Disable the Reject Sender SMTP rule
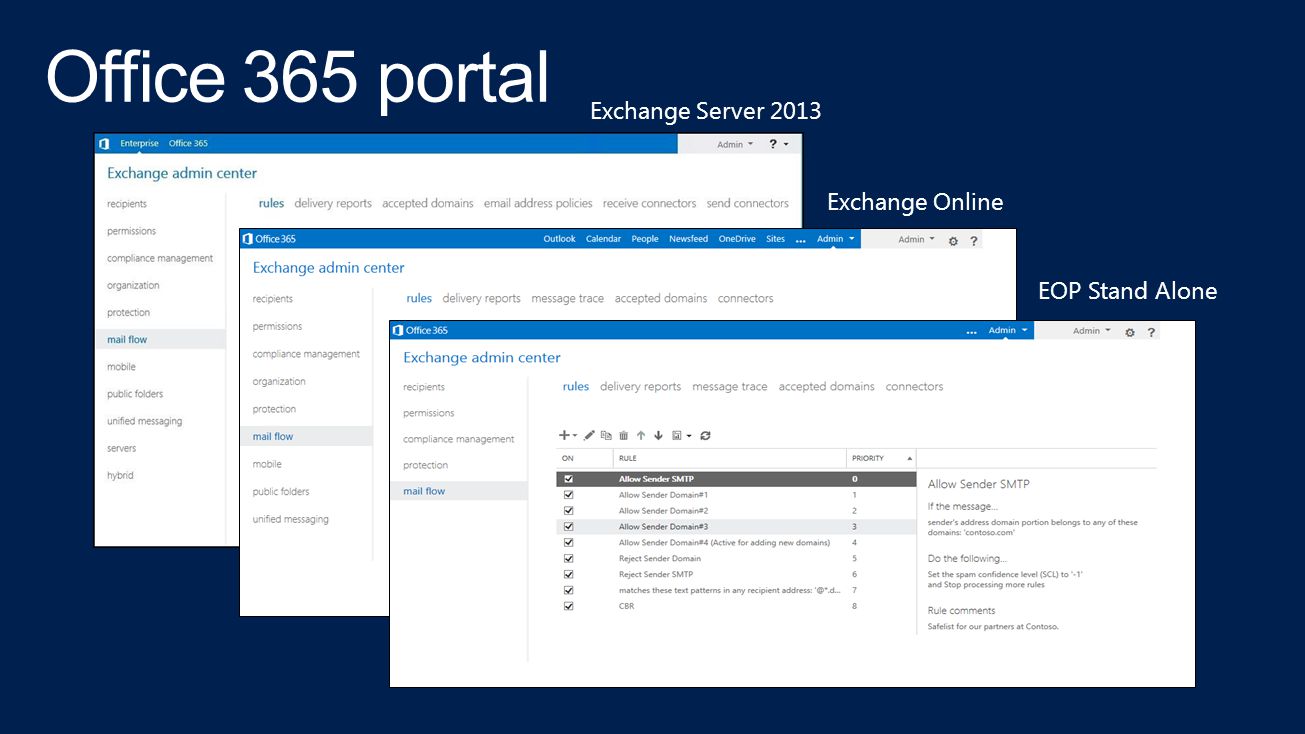 (x=569, y=575)
